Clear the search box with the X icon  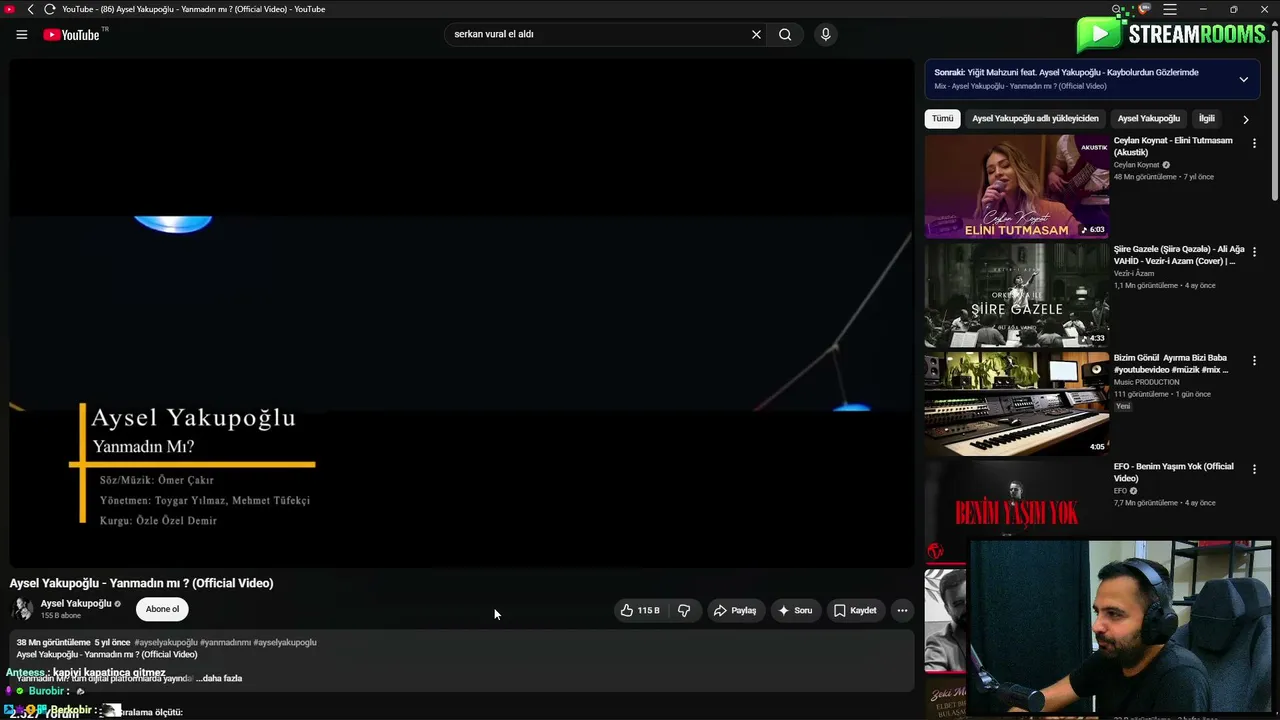[756, 35]
